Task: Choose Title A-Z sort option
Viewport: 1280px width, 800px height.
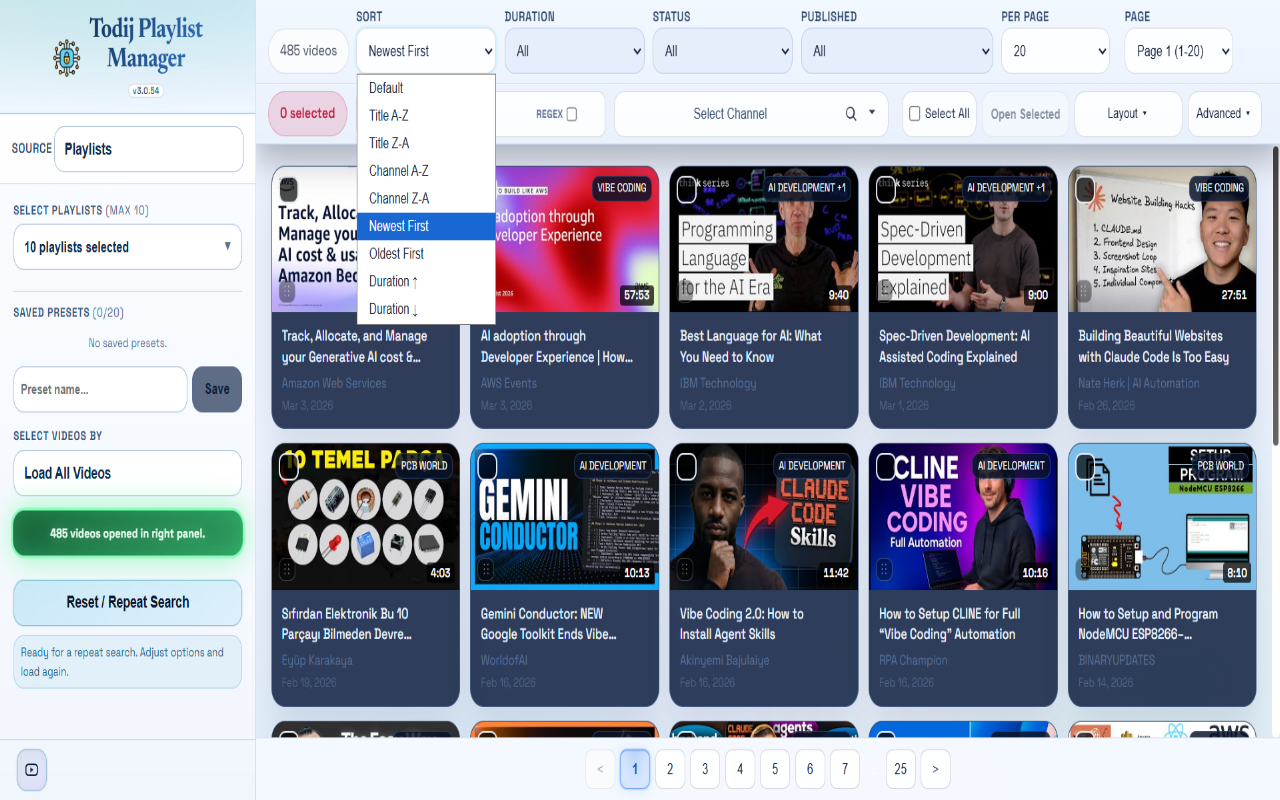Action: coord(426,116)
